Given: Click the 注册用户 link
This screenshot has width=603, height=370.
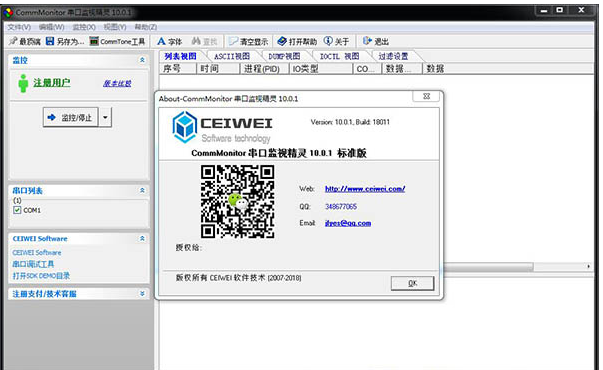Looking at the screenshot, I should (x=52, y=82).
